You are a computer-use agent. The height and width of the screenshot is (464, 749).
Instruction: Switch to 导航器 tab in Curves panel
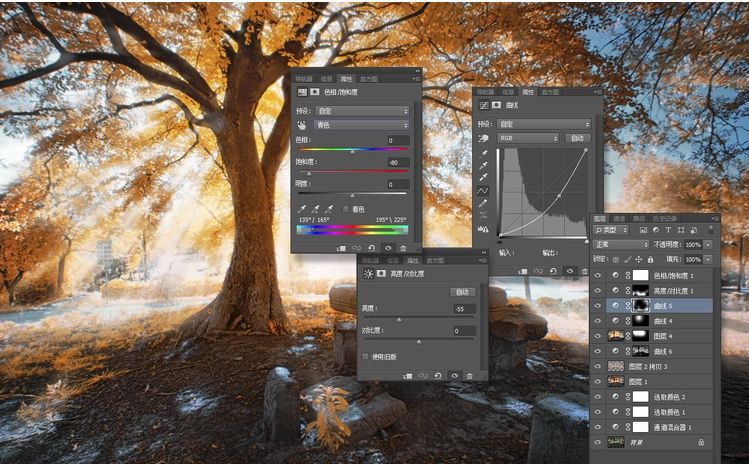pyautogui.click(x=485, y=92)
